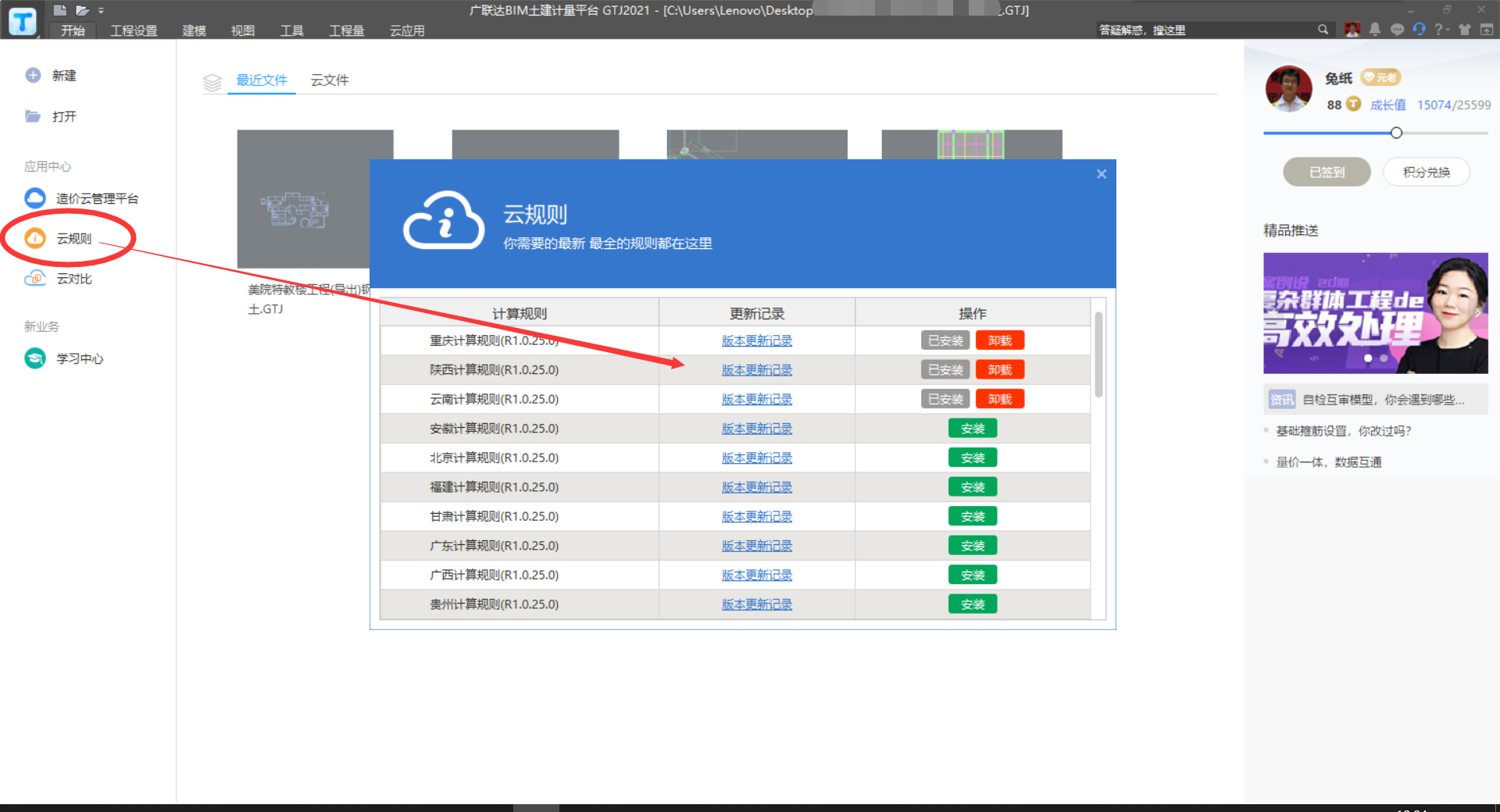The width and height of the screenshot is (1500, 812).
Task: Select the 最近文件 tab
Action: point(262,80)
